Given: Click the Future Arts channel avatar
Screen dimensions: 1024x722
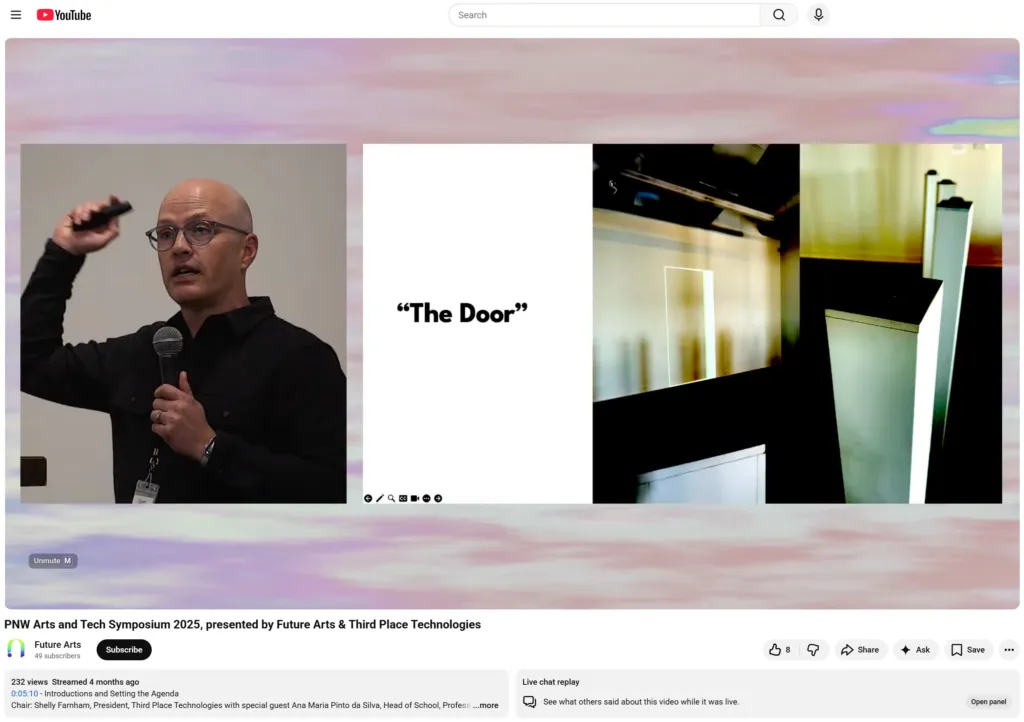Looking at the screenshot, I should pyautogui.click(x=16, y=650).
